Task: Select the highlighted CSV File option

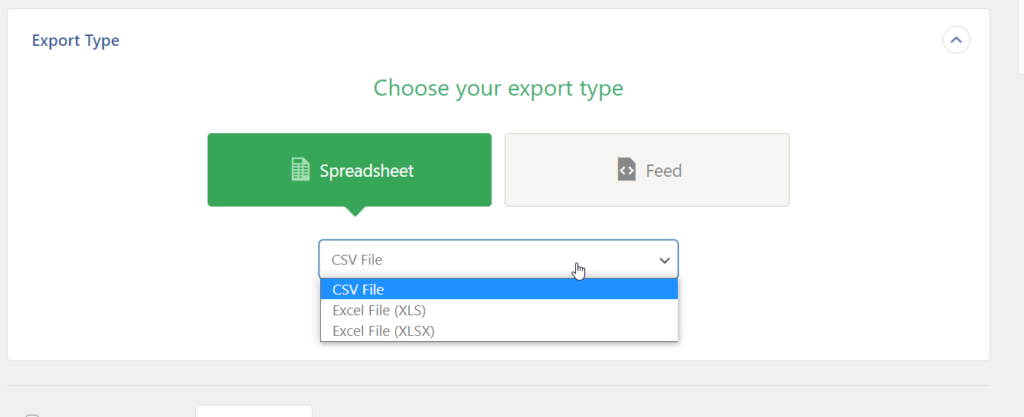Action: (x=498, y=290)
